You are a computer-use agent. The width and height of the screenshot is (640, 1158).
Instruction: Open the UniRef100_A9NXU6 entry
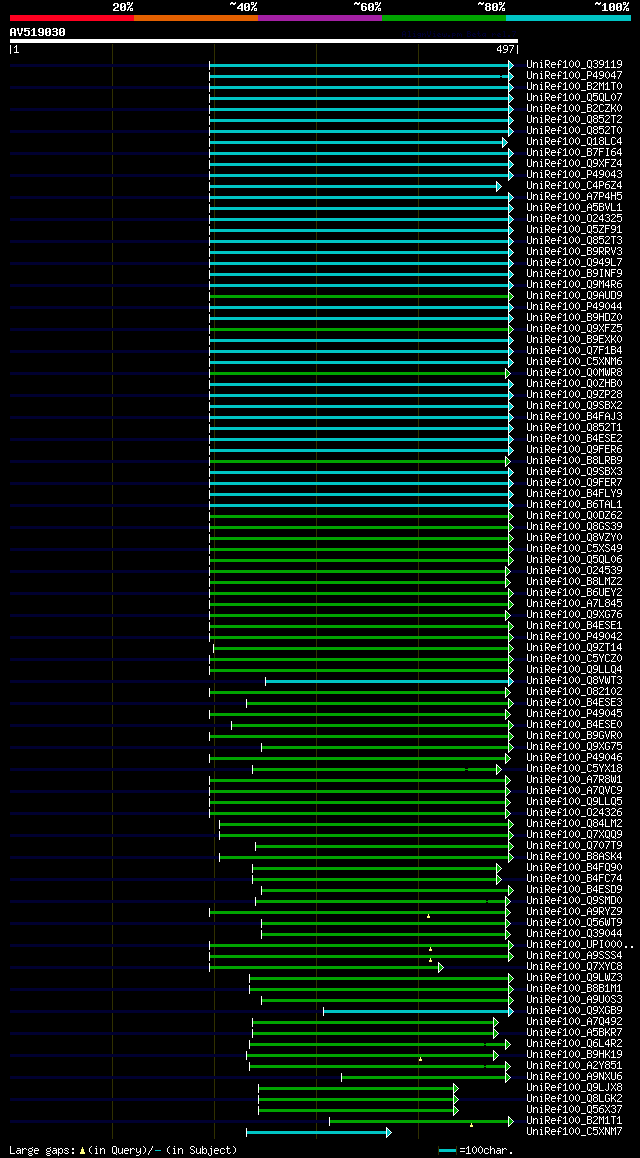[x=574, y=1077]
